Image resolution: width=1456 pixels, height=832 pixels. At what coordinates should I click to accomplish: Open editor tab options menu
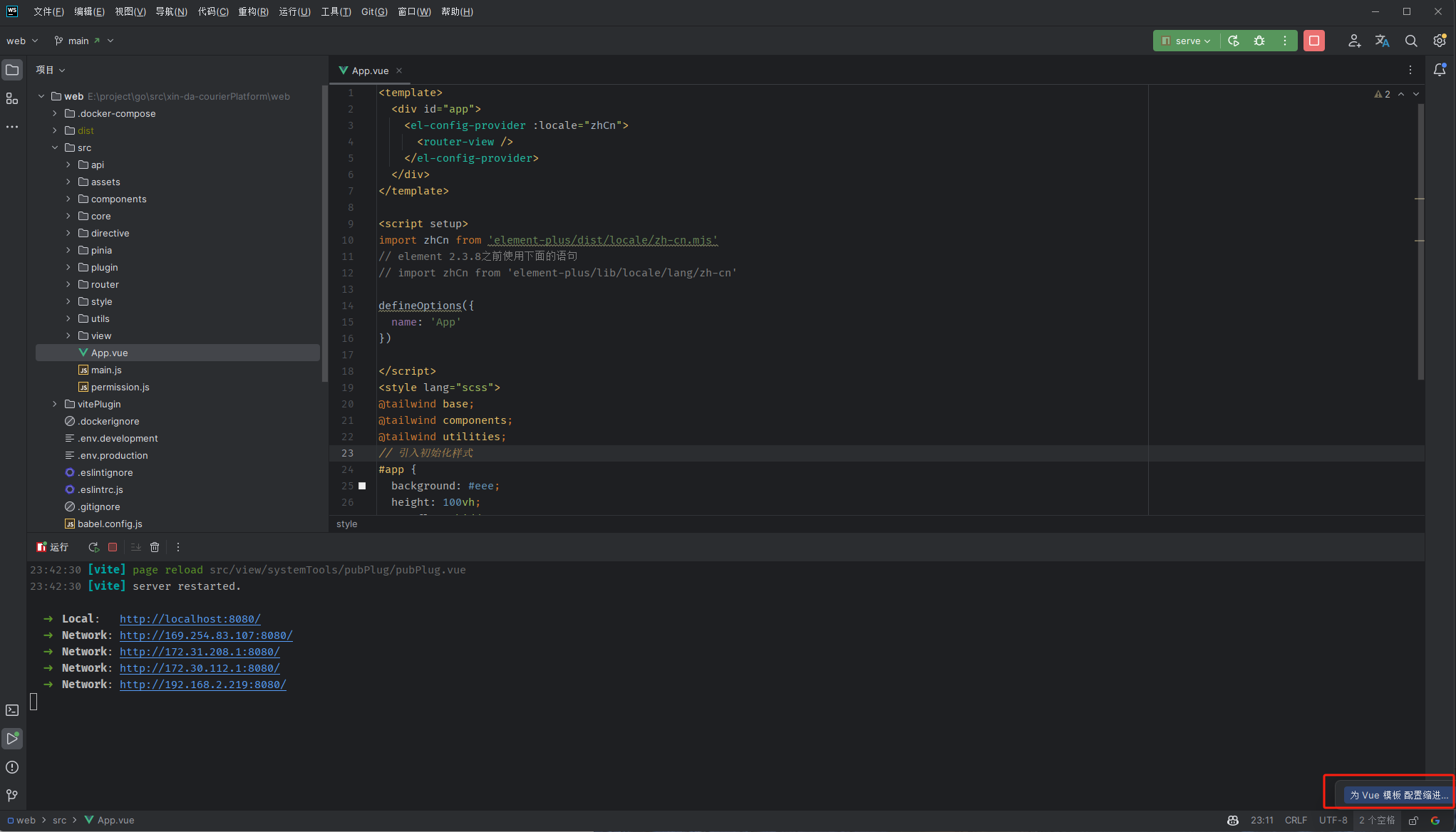pos(1410,70)
